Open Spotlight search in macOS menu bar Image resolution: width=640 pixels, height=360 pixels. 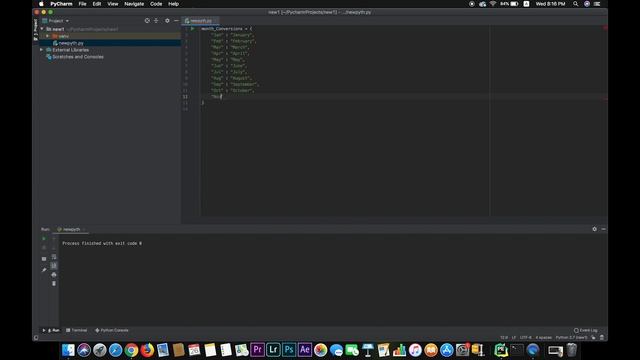click(x=576, y=4)
